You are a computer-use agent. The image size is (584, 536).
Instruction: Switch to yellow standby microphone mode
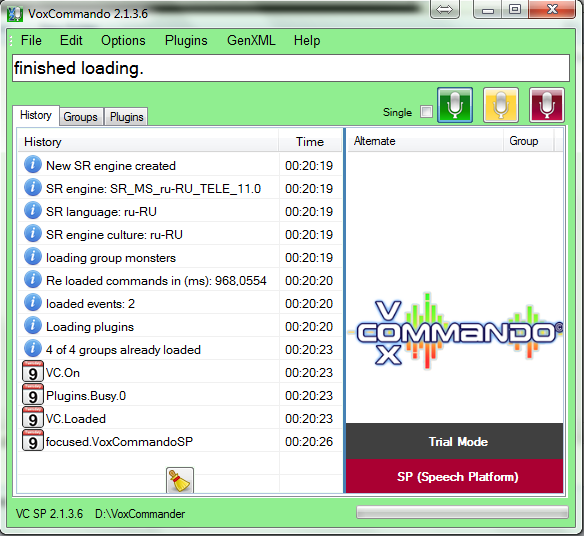click(501, 105)
